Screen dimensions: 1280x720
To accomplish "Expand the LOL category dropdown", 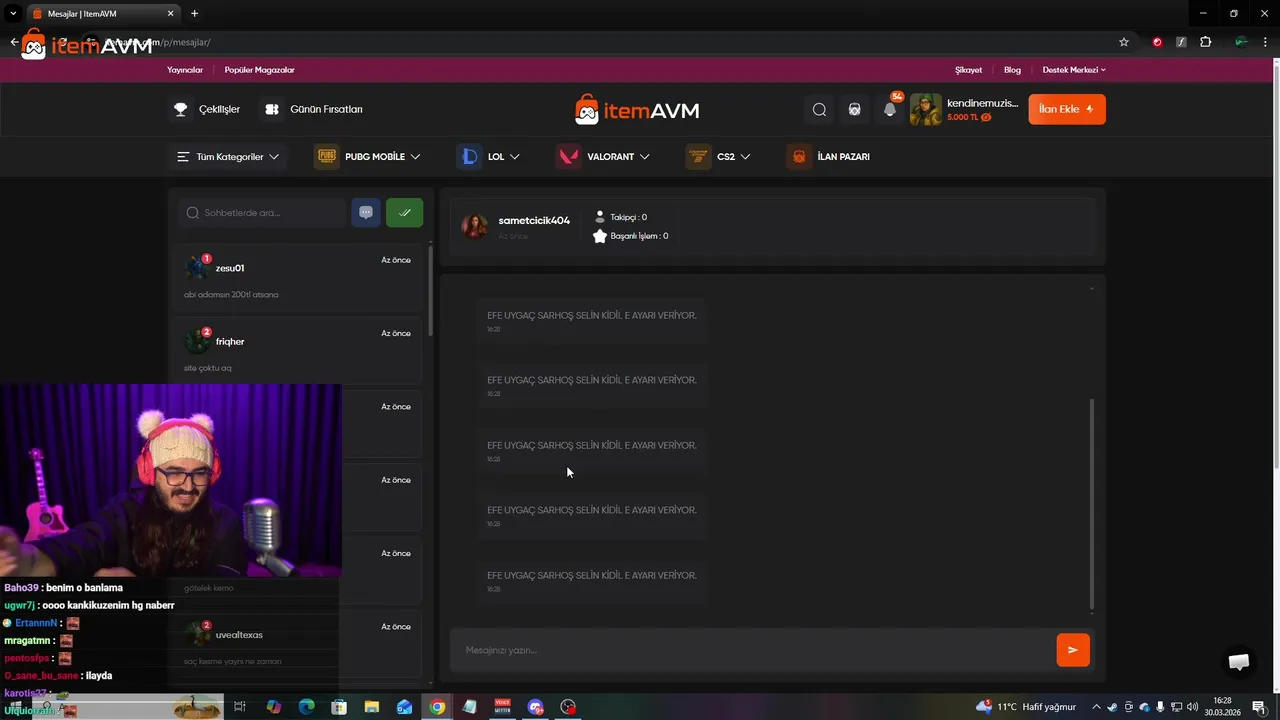I will coord(489,157).
